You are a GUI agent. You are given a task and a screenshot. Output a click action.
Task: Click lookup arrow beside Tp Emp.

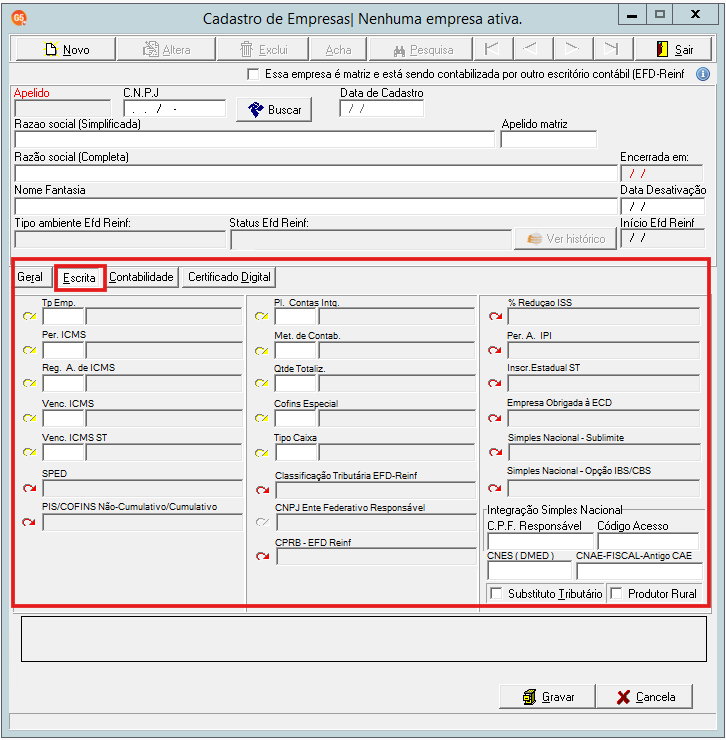(x=30, y=316)
